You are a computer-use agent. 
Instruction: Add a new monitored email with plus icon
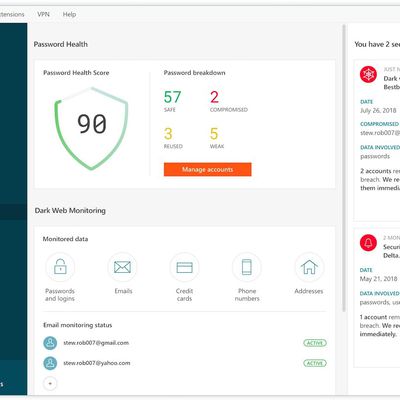pos(50,383)
